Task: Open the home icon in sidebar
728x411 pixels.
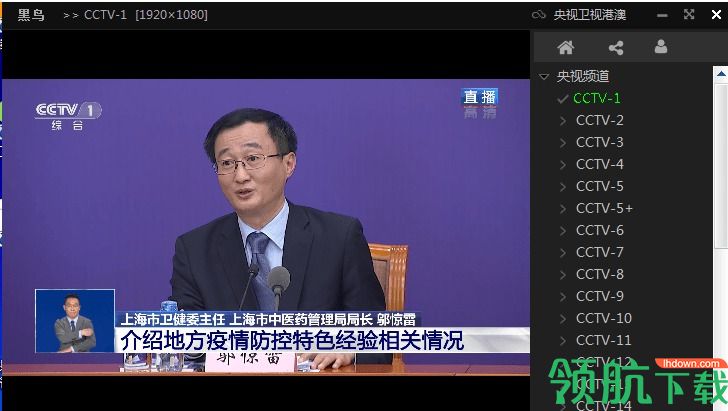Action: [x=566, y=47]
